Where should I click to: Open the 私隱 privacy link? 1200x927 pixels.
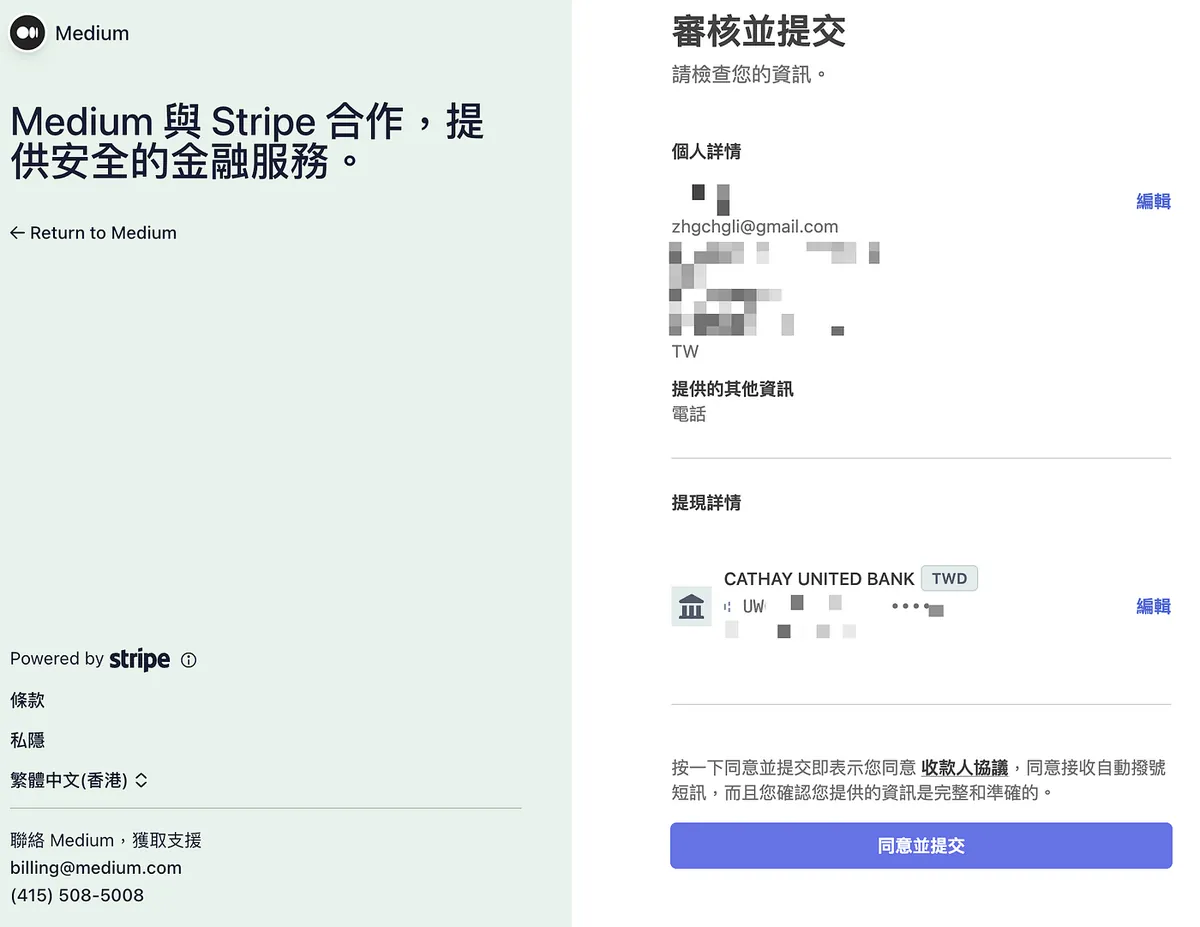(28, 740)
